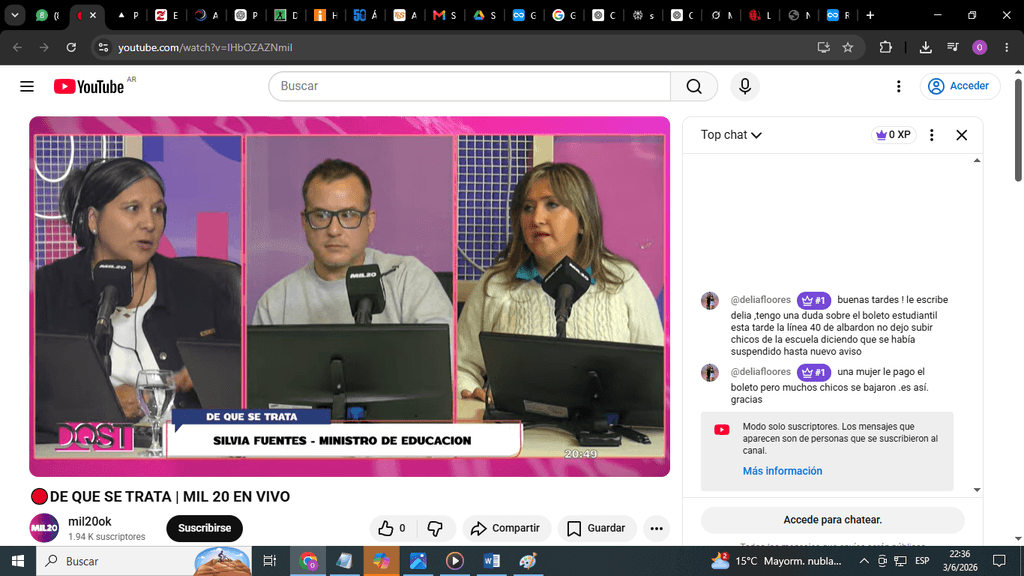Go to the YouTube home logo
The image size is (1024, 576).
pyautogui.click(x=89, y=86)
